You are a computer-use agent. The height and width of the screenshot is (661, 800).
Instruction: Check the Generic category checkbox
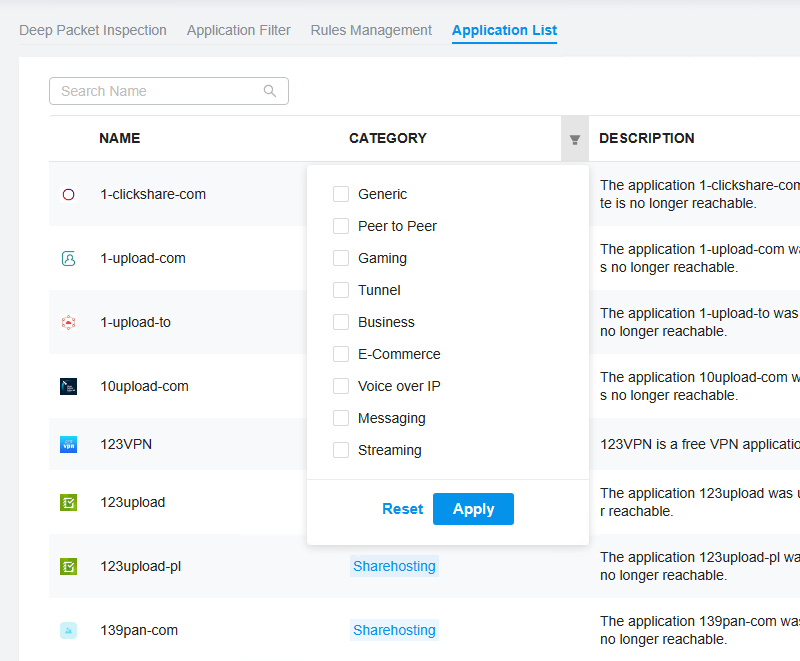click(341, 194)
